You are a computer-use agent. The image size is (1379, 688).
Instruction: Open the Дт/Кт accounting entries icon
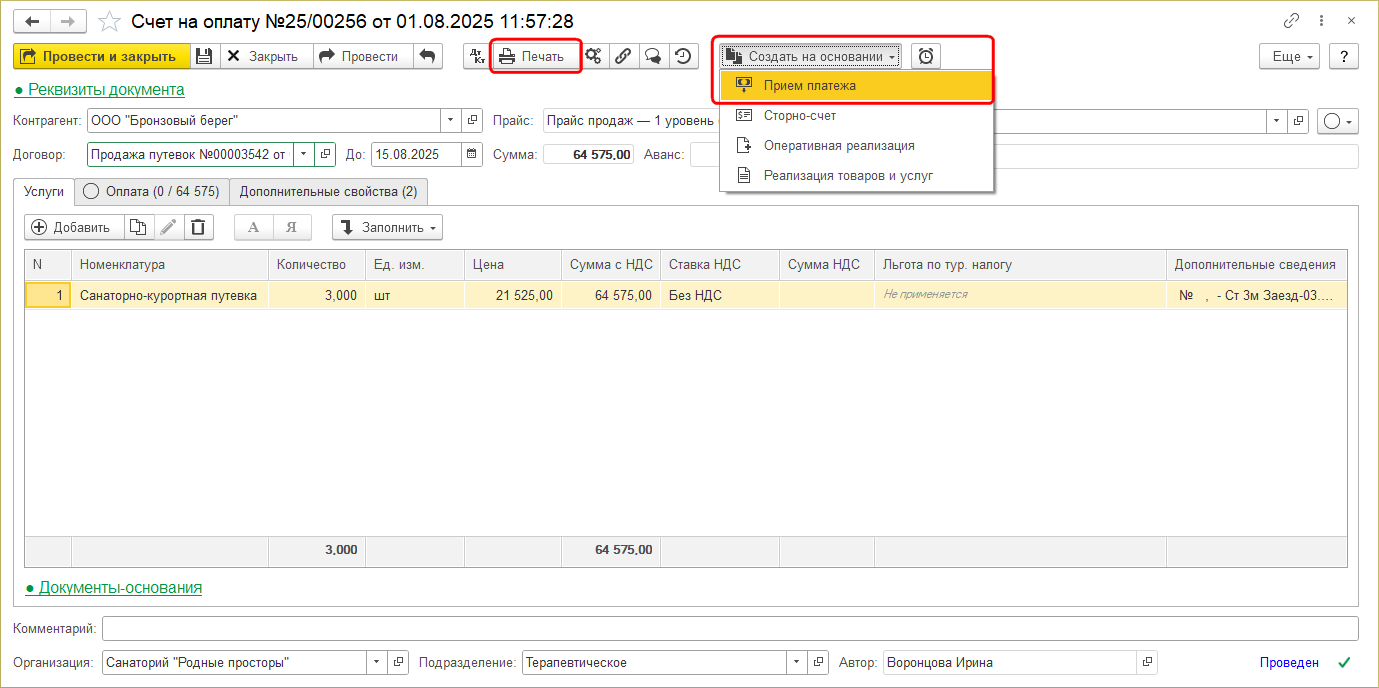(477, 56)
